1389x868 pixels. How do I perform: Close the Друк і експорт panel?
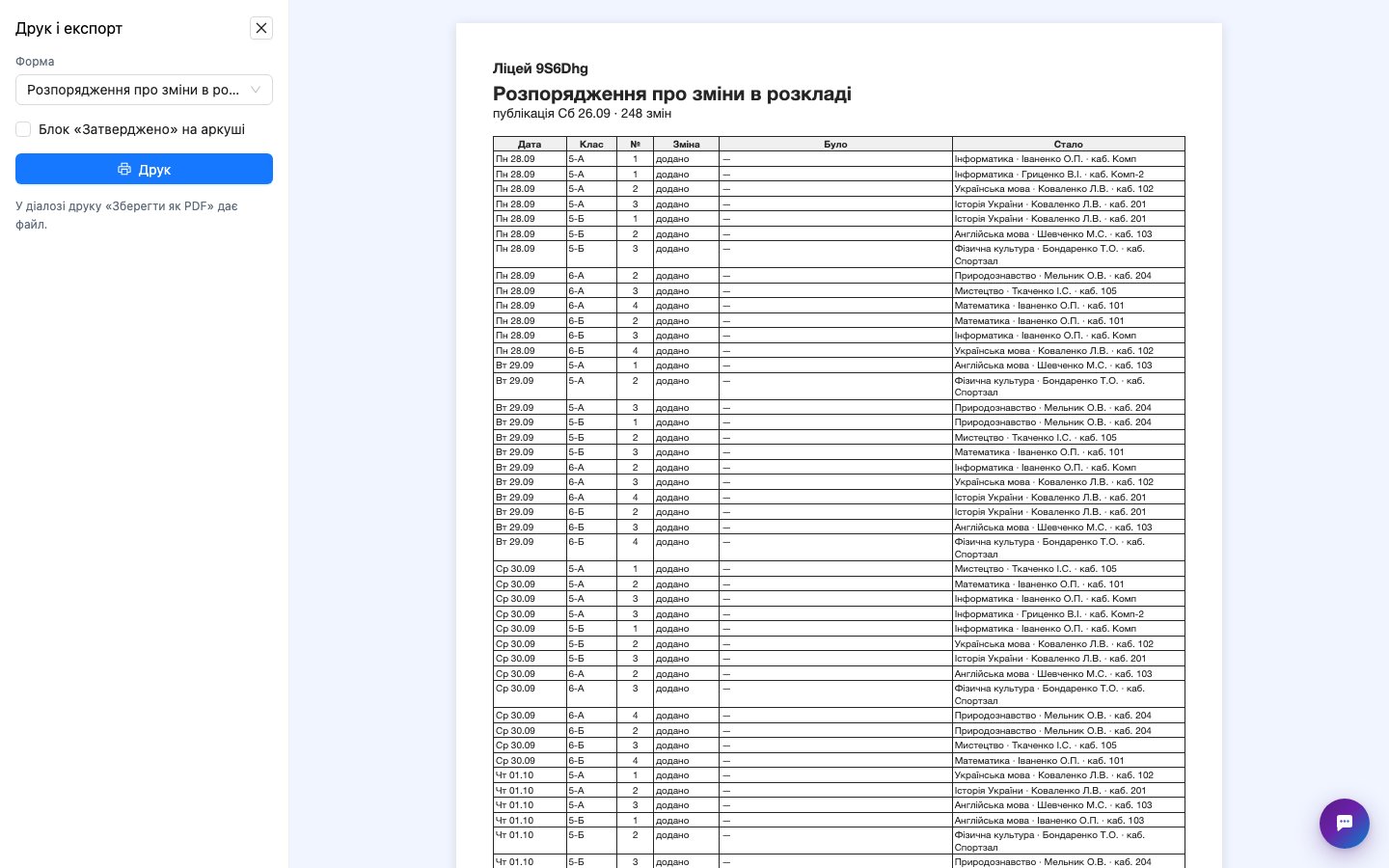point(261,28)
